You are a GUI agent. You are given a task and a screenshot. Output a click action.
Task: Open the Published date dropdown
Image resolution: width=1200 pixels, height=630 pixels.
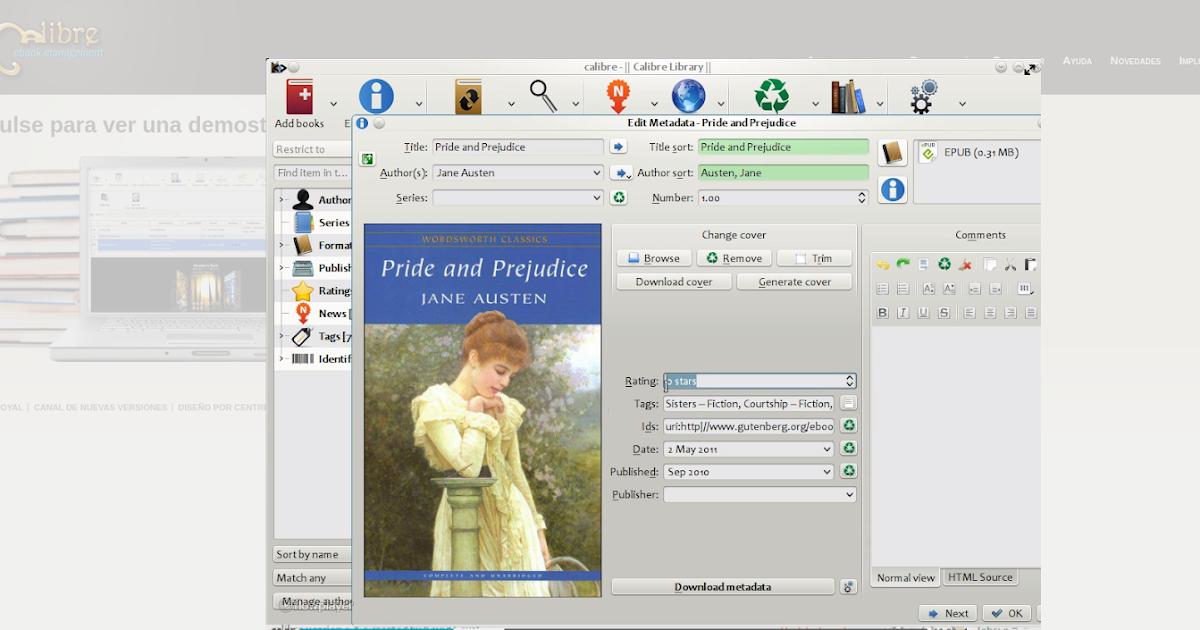click(827, 472)
